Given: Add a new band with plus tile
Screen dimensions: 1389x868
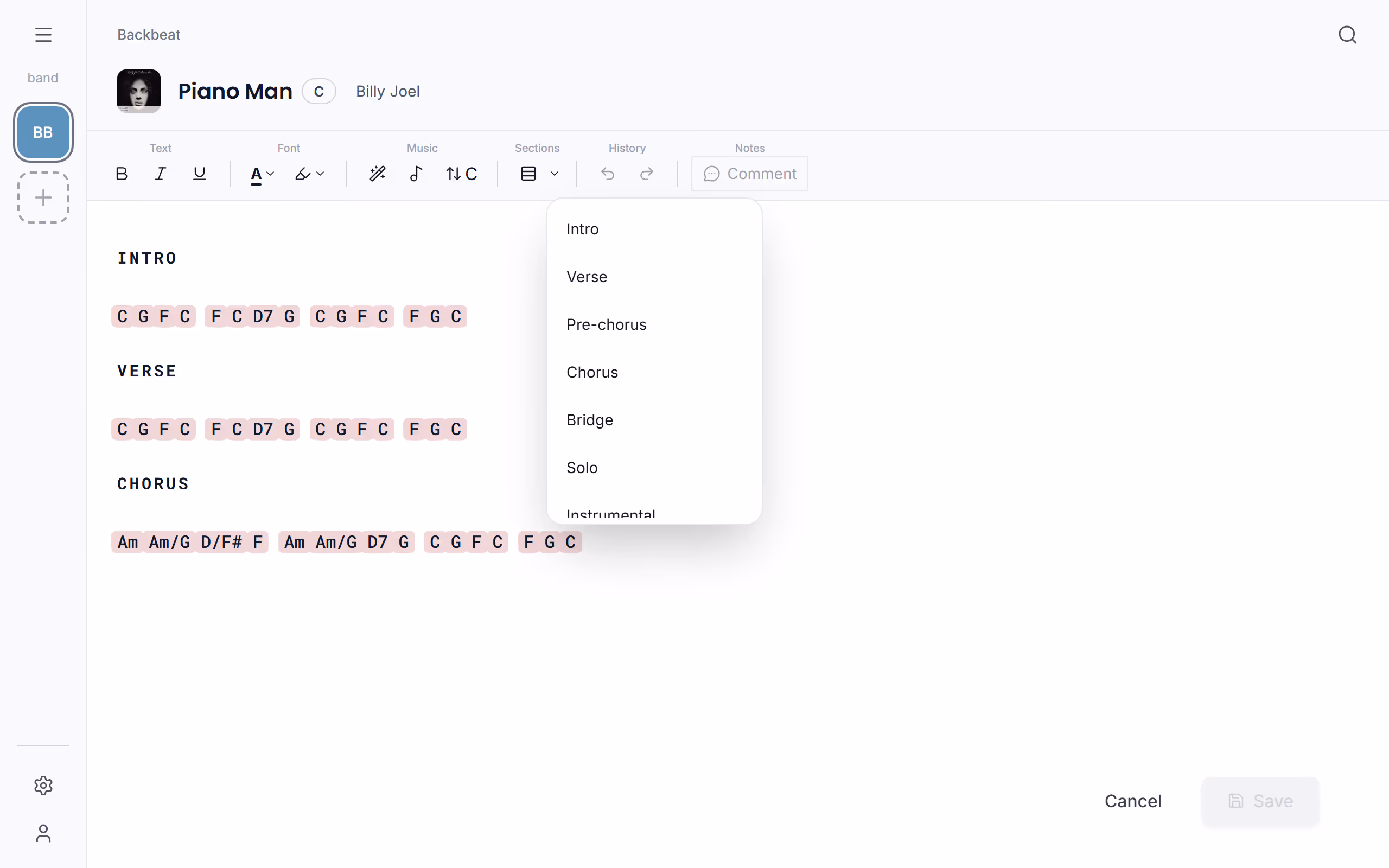Looking at the screenshot, I should [x=43, y=197].
